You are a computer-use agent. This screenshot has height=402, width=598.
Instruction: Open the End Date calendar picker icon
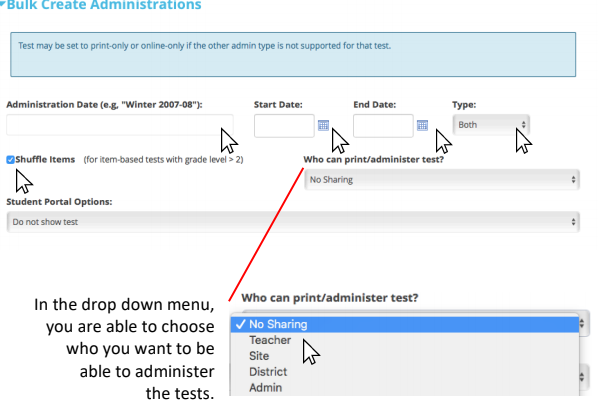pos(422,125)
